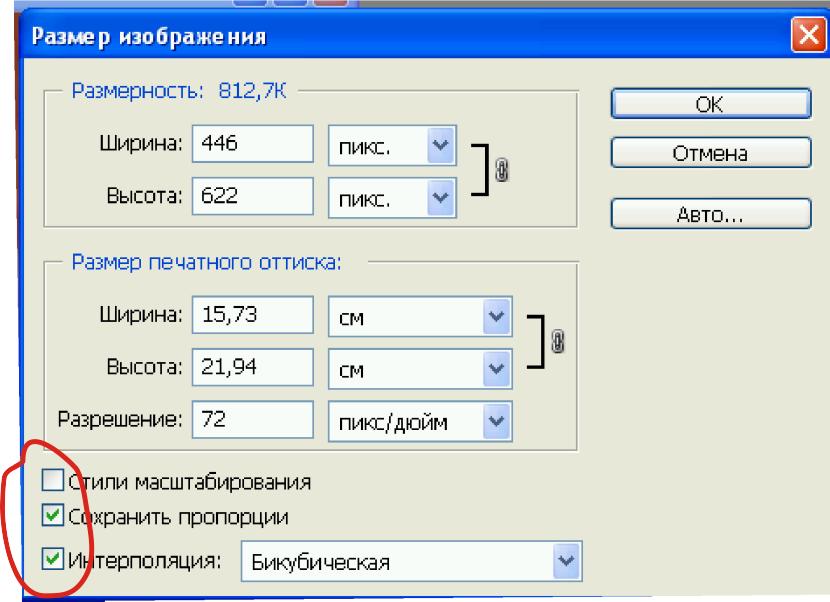Click resolution field showing 72

pyautogui.click(x=252, y=419)
